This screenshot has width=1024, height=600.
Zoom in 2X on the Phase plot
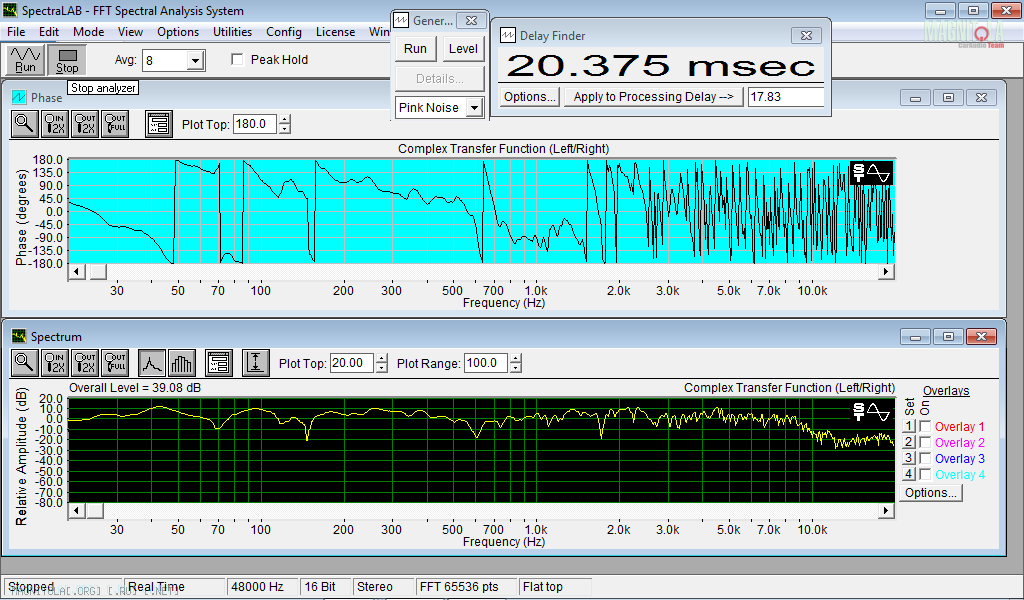pyautogui.click(x=56, y=125)
